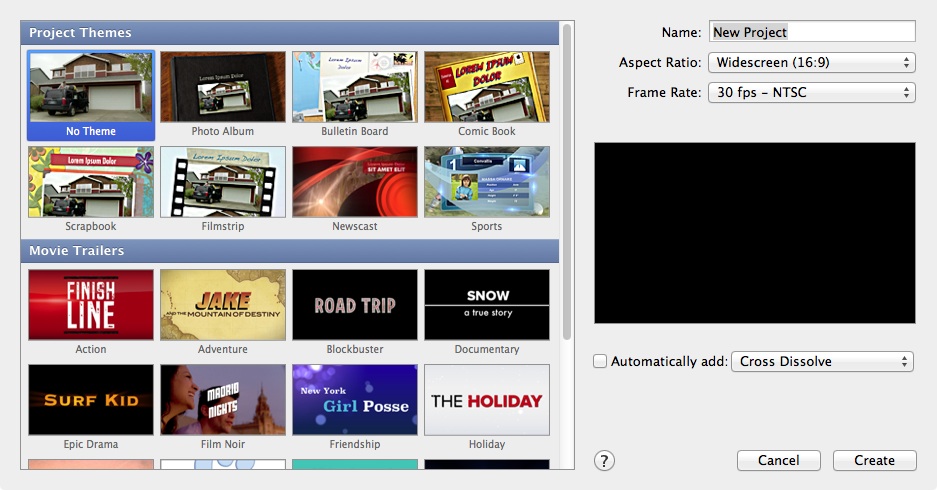Click the themes list vertical scrollbar

point(567,182)
